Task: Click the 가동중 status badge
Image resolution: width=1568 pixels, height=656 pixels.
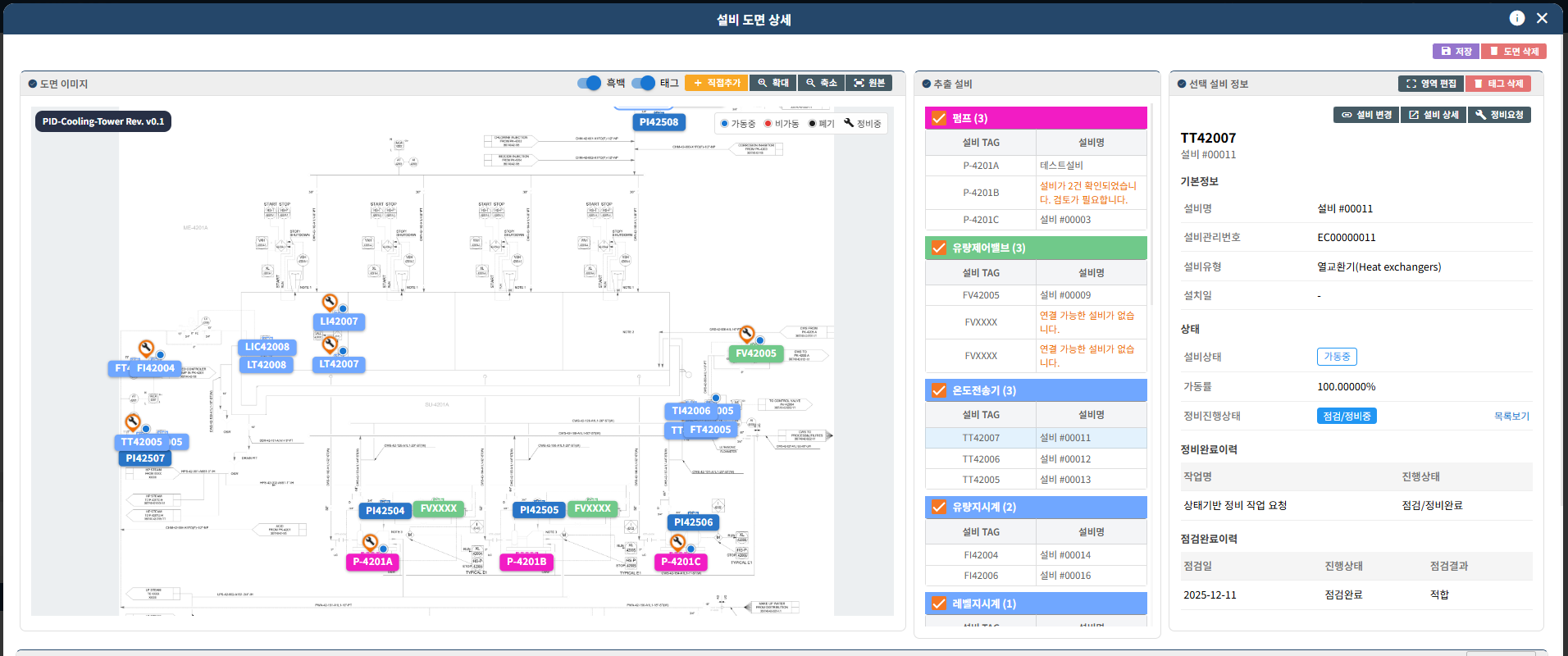Action: coord(1337,357)
